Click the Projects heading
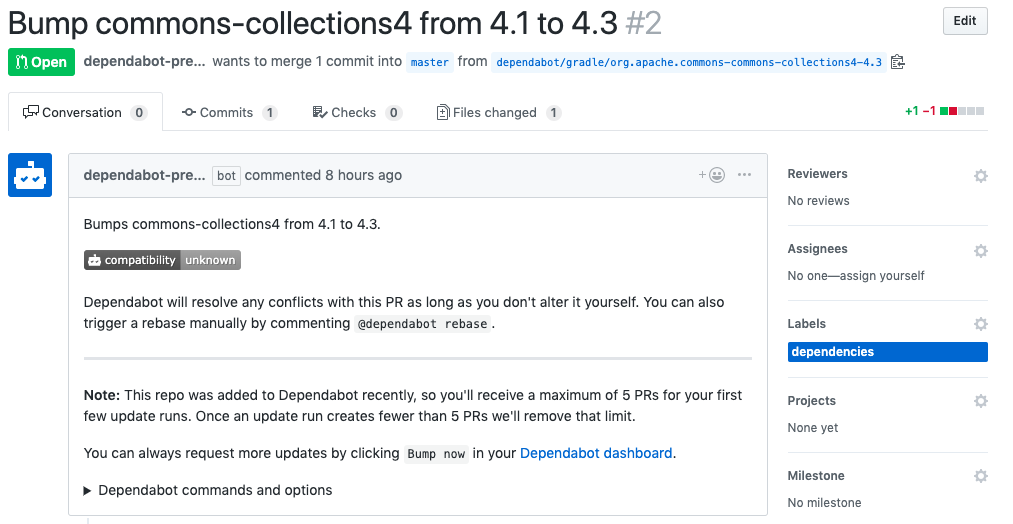Screen dimensions: 1013x524 click(811, 401)
